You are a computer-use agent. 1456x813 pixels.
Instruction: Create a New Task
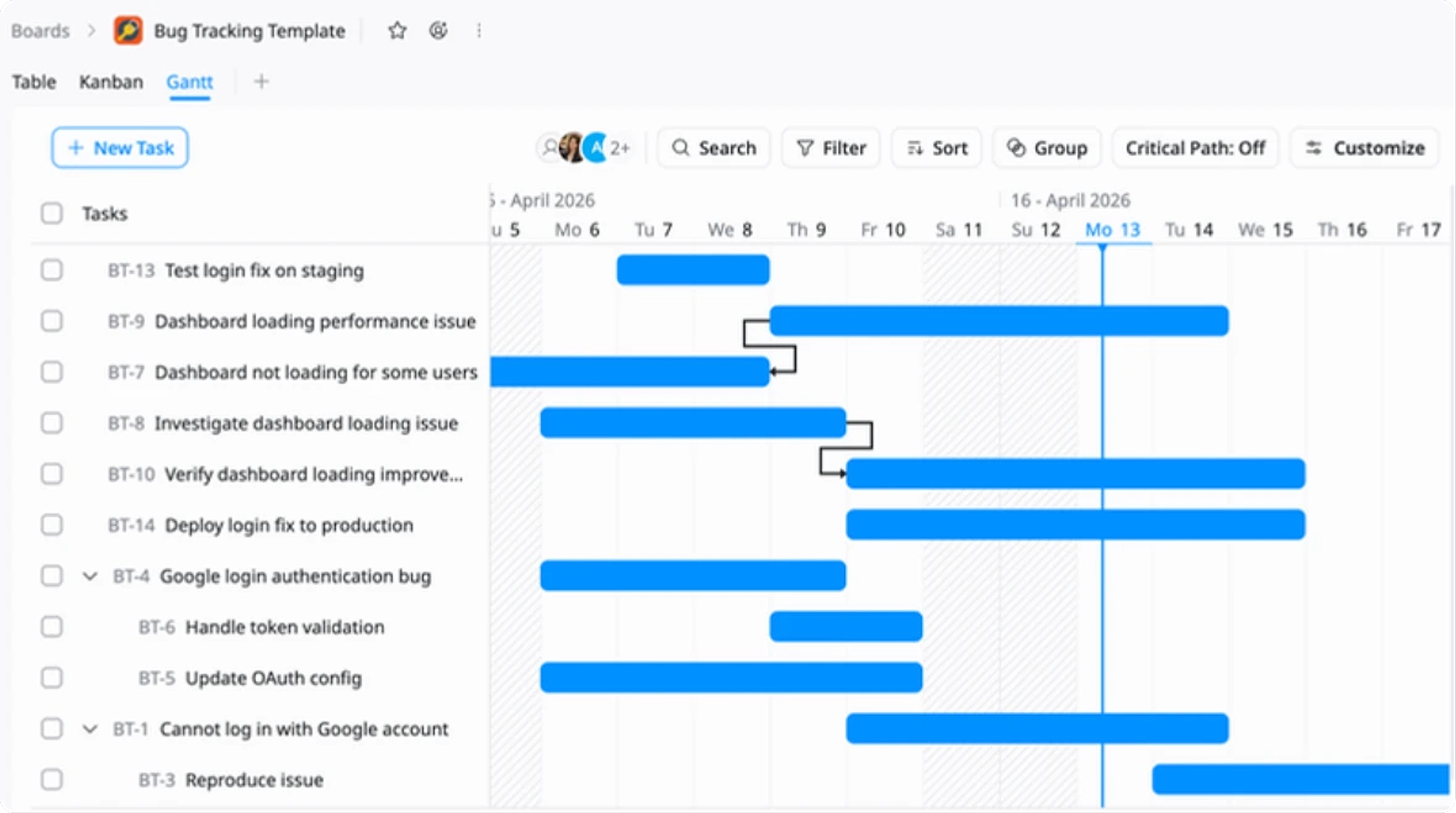pos(120,148)
